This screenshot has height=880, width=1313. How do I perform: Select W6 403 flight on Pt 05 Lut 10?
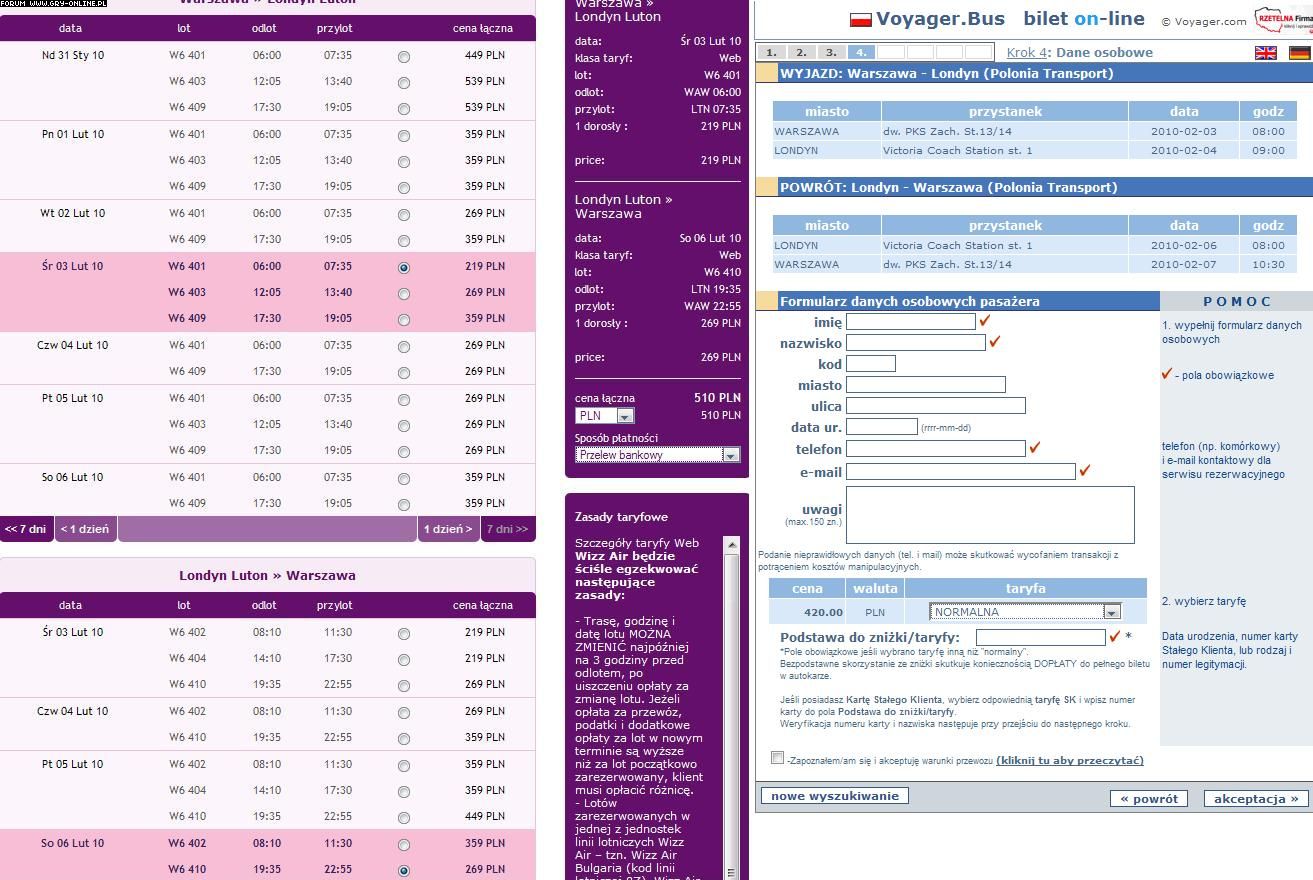coord(404,426)
